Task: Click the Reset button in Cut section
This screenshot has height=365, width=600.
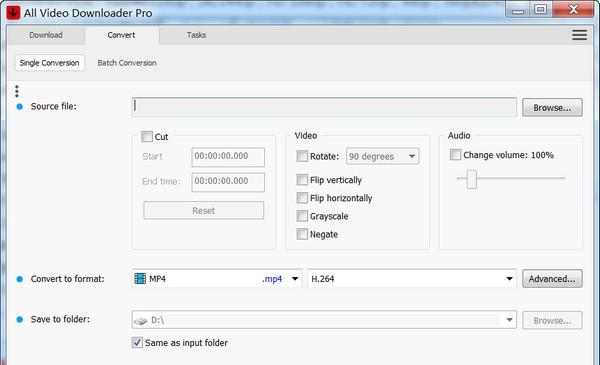Action: pyautogui.click(x=204, y=210)
